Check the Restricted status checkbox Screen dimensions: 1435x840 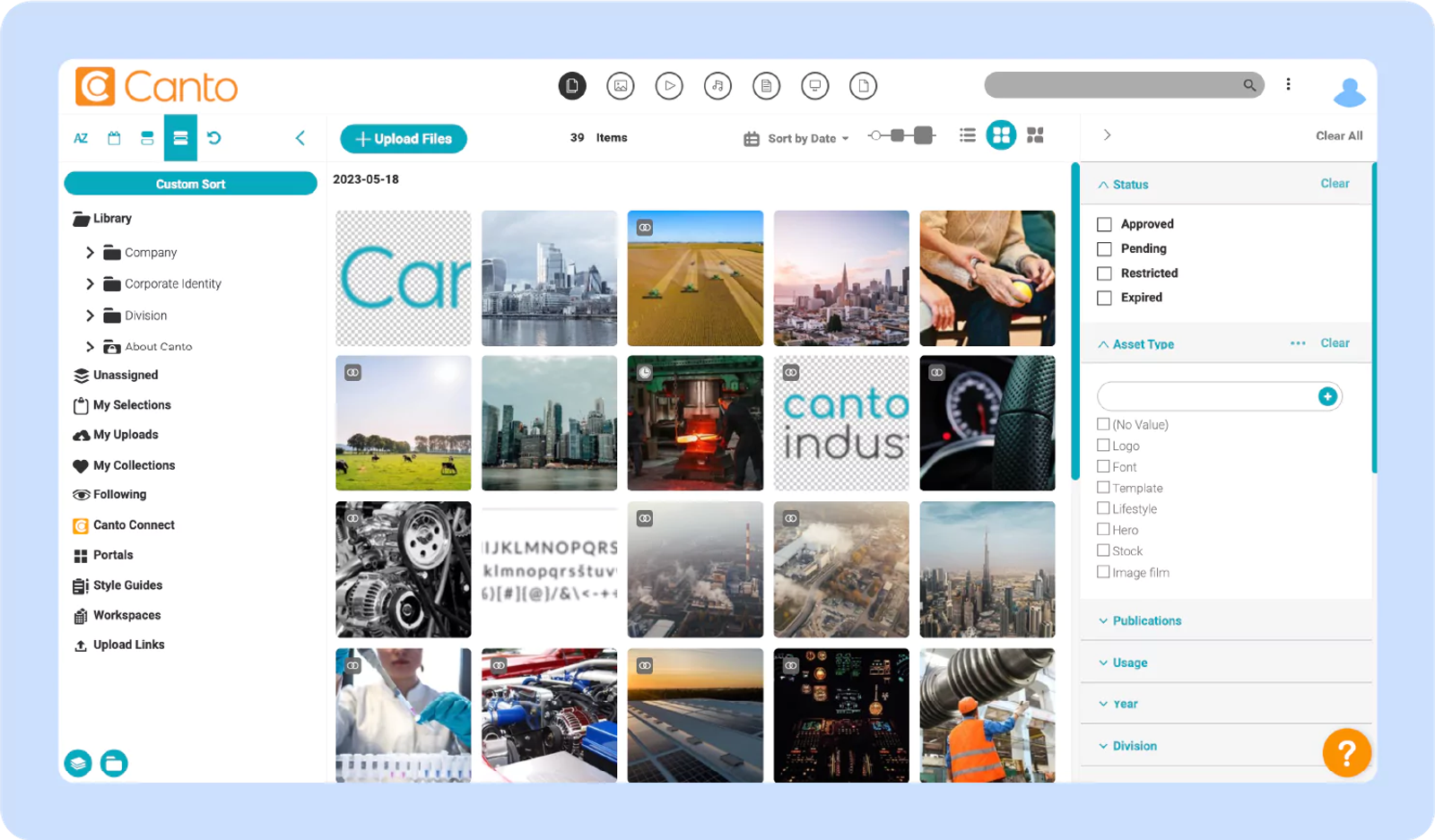click(1104, 273)
